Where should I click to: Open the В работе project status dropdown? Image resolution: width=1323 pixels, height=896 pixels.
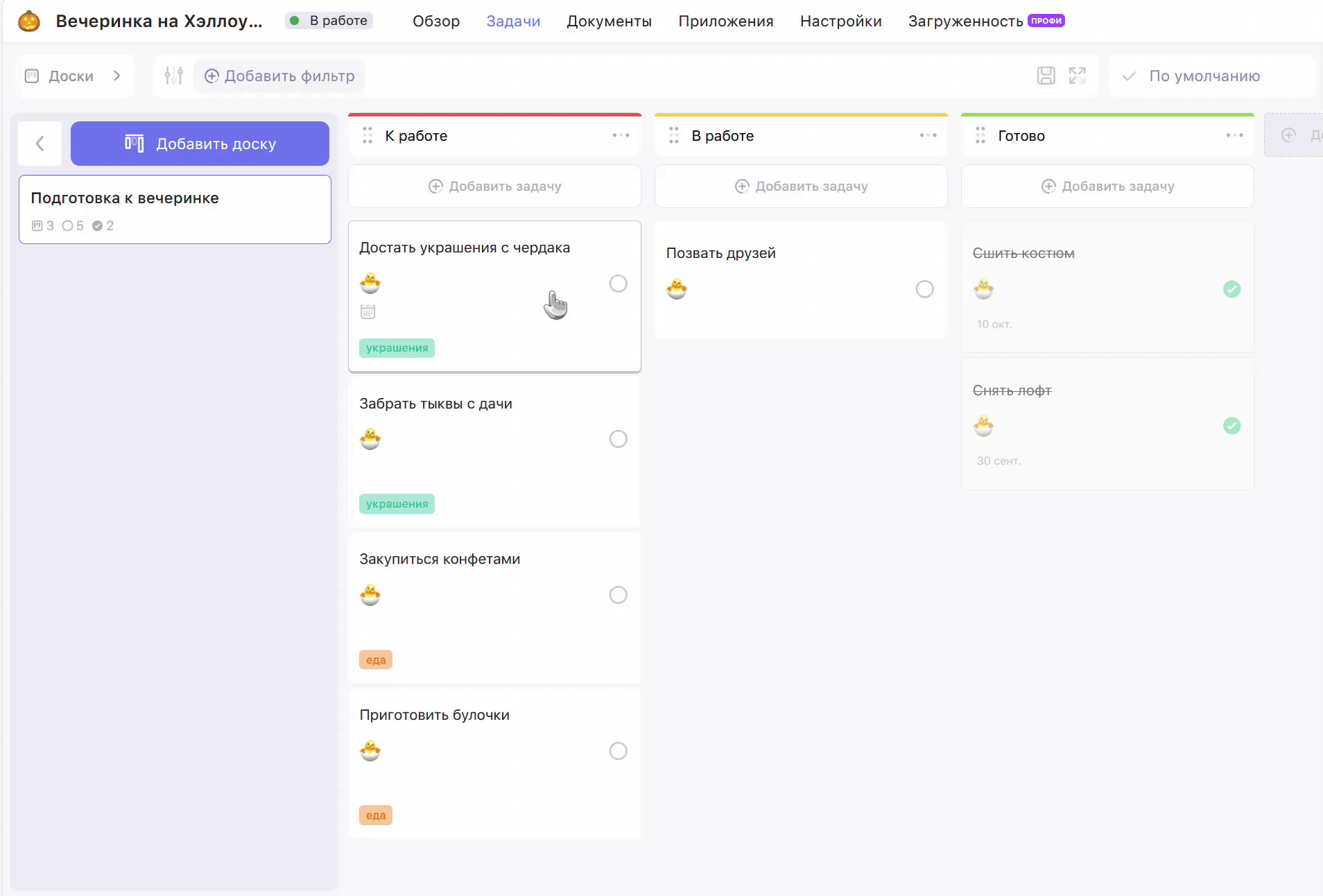329,21
